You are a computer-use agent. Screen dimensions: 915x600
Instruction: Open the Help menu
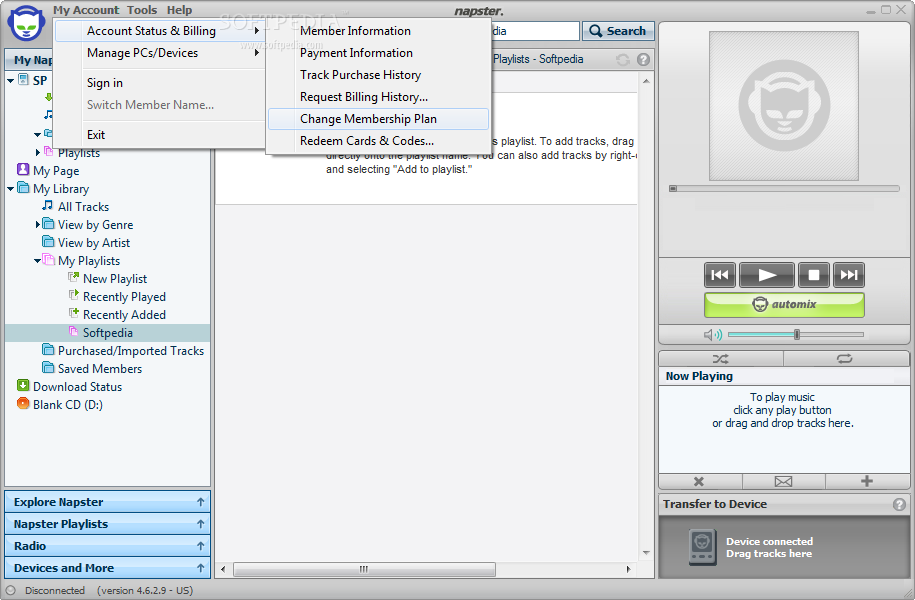[x=179, y=10]
